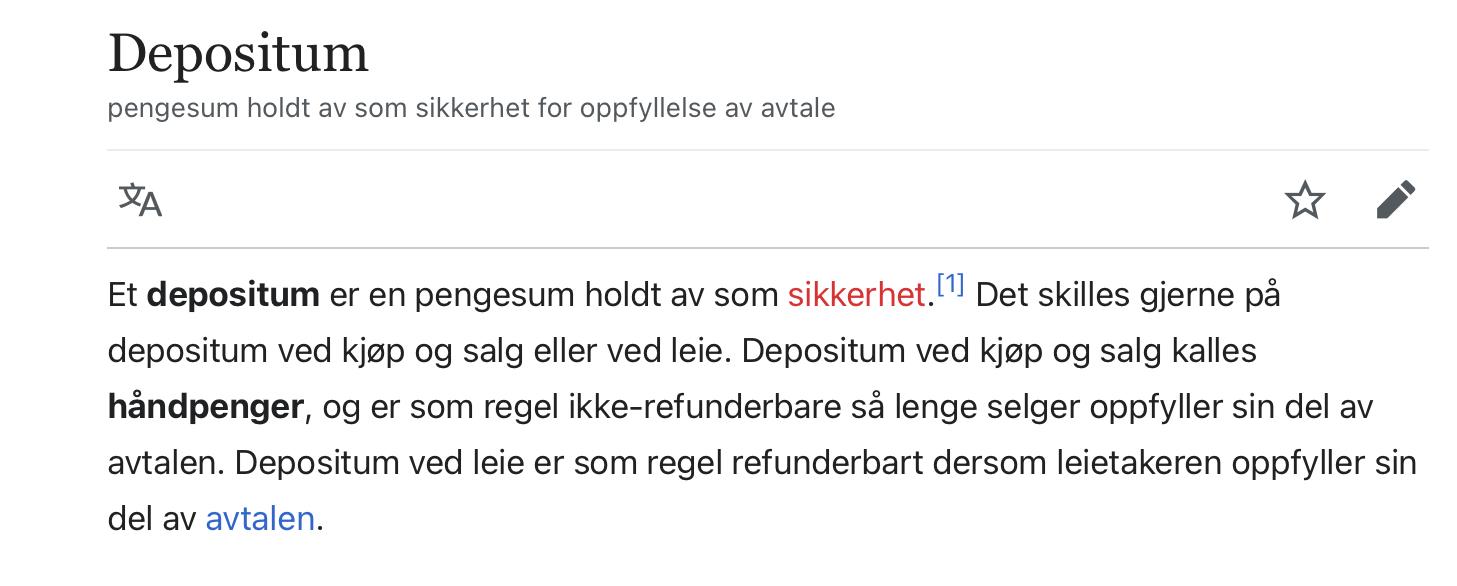The image size is (1457, 586).
Task: Tap the star watchlist icon
Action: (1305, 200)
